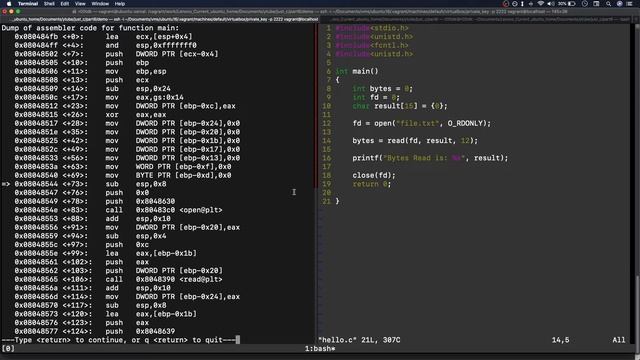Click the 'push 0x8048630' instruction line
640x360 pixels.
[95, 201]
